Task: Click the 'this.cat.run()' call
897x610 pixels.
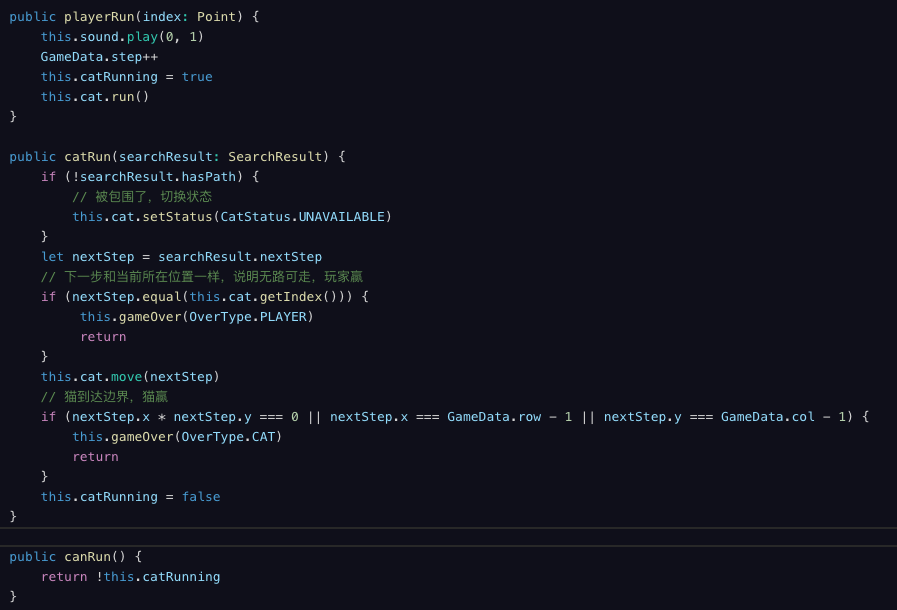Action: [x=95, y=97]
